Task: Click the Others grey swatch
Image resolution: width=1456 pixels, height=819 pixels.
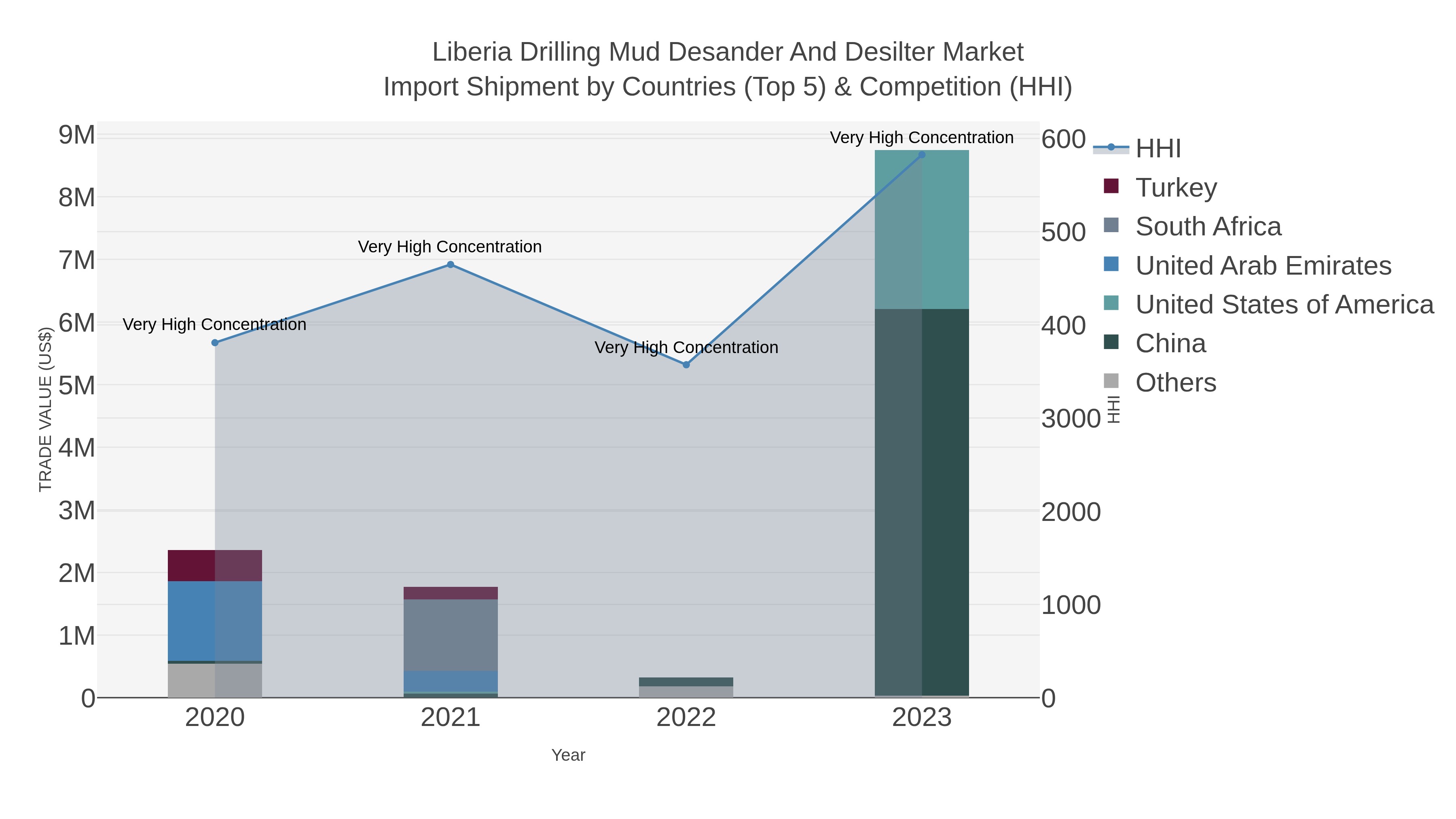Action: (x=1111, y=381)
